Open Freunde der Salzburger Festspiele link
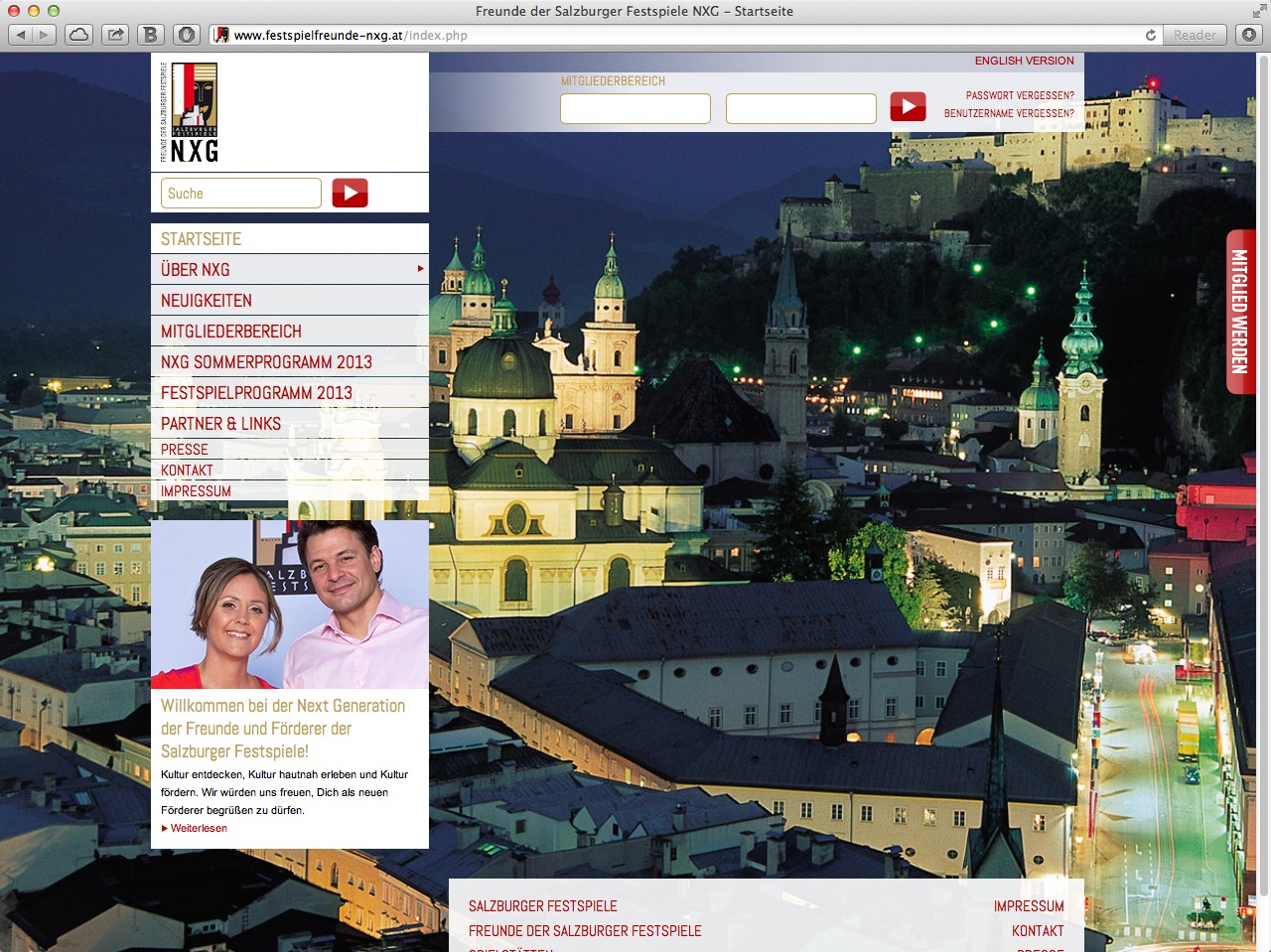 coord(585,931)
